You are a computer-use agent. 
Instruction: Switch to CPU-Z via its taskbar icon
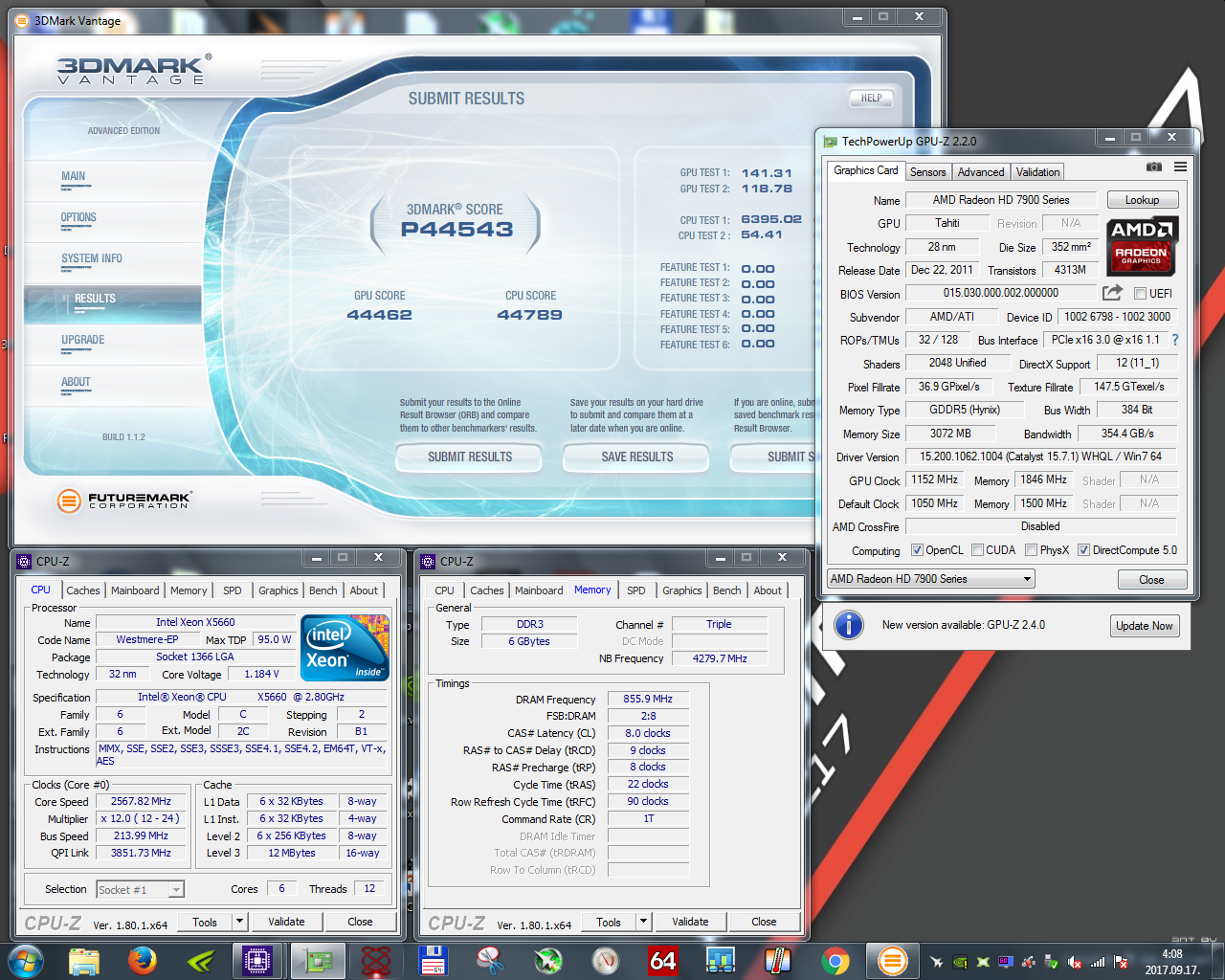click(x=258, y=960)
